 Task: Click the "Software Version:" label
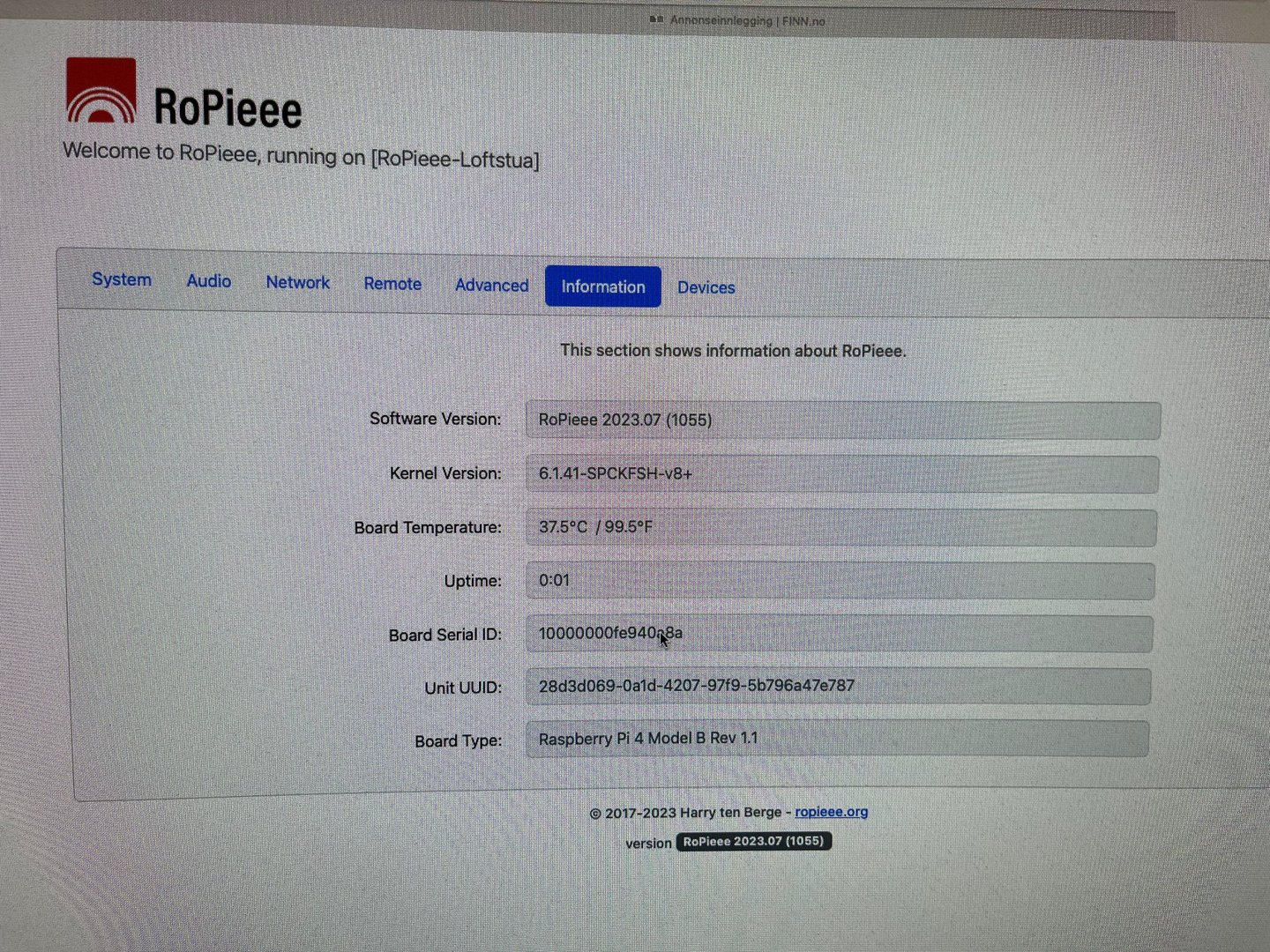435,419
